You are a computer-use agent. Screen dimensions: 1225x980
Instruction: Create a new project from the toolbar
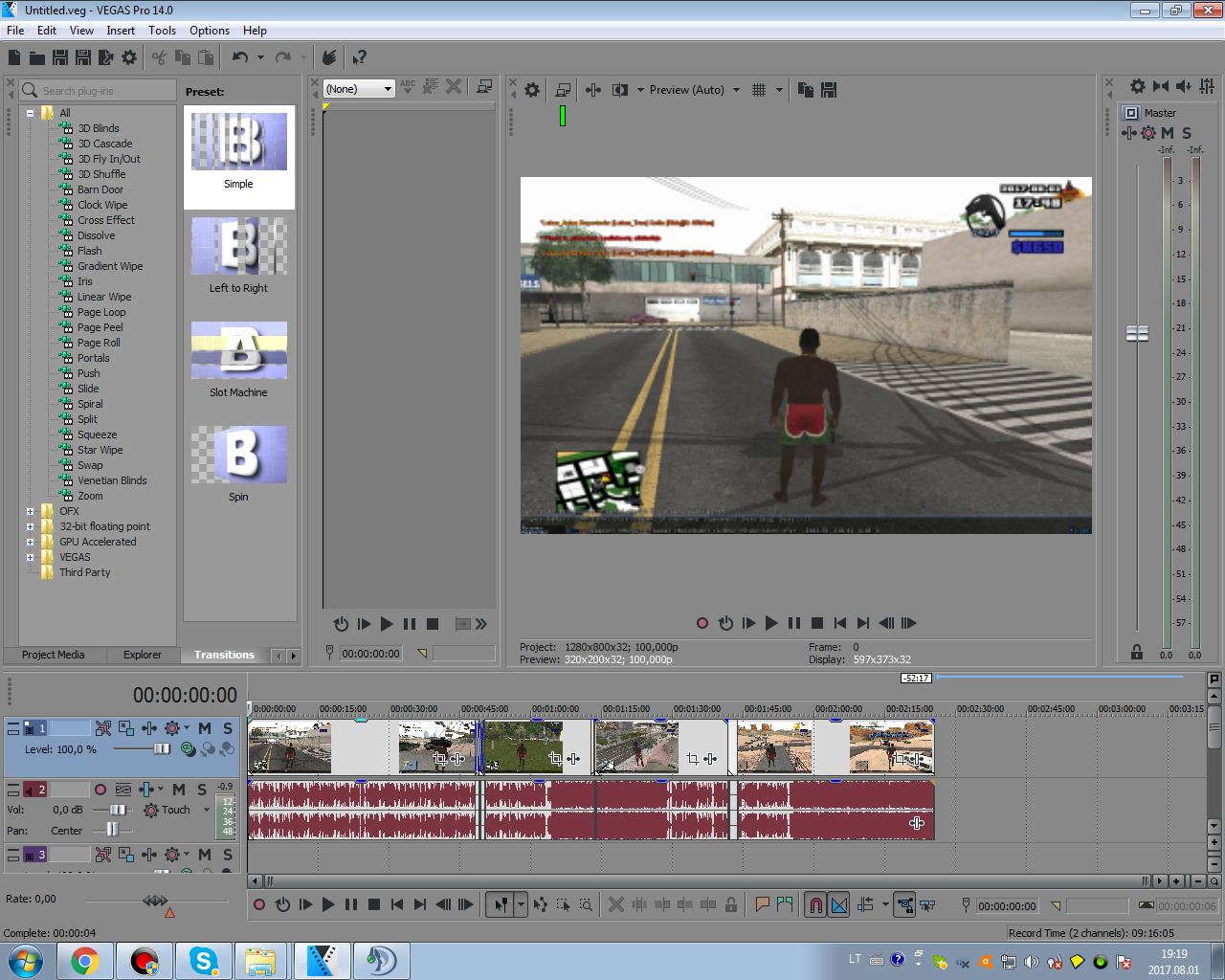14,57
